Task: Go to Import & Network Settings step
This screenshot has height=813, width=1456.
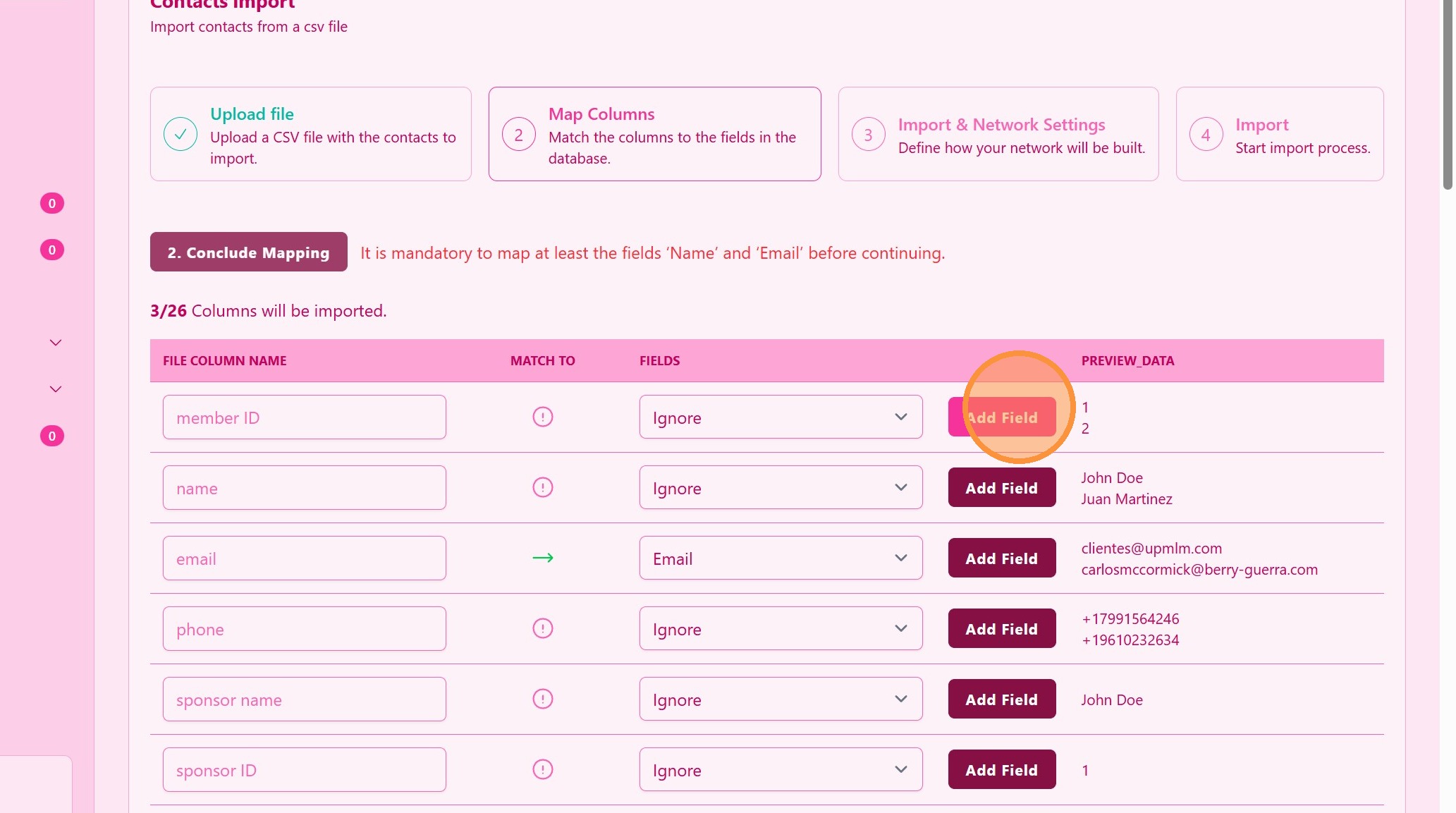Action: 998,134
